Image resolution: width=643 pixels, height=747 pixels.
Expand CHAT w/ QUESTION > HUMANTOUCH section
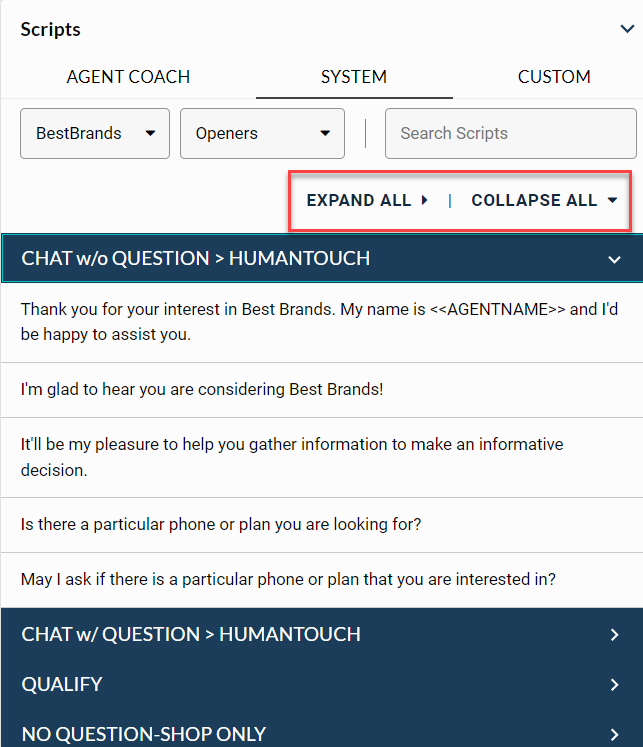pos(191,634)
